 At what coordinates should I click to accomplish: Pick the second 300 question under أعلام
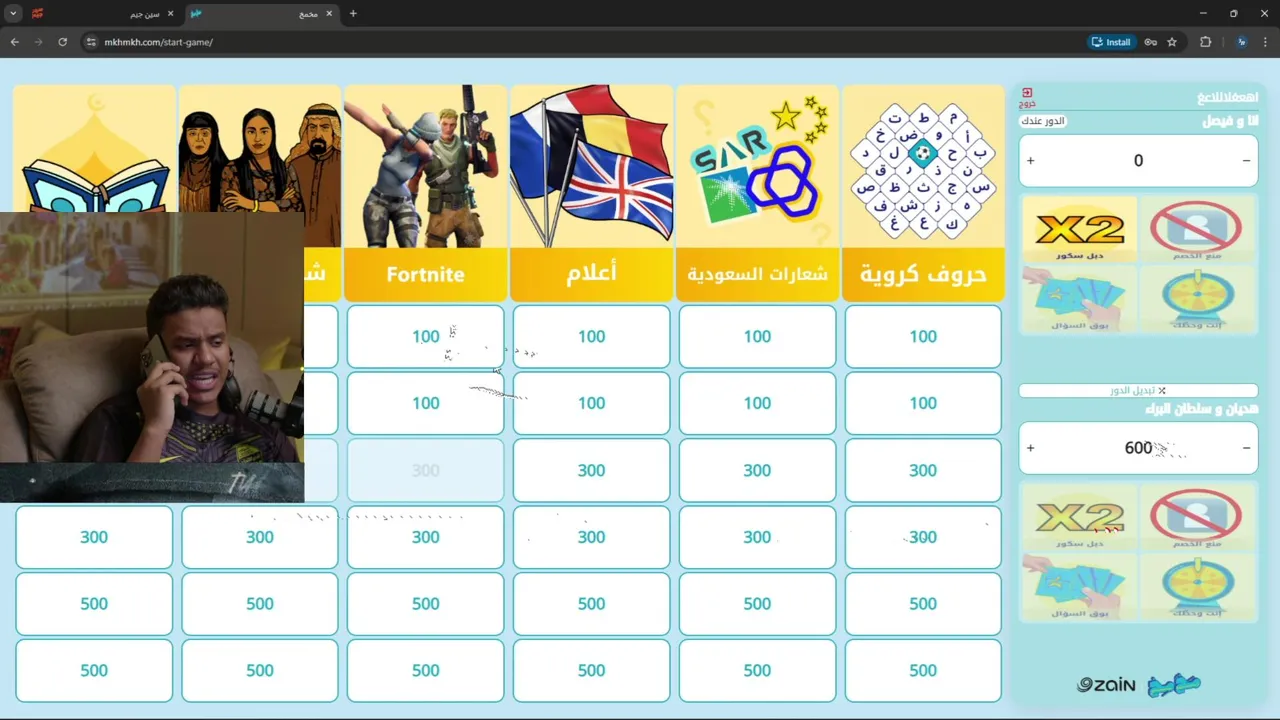(x=591, y=537)
